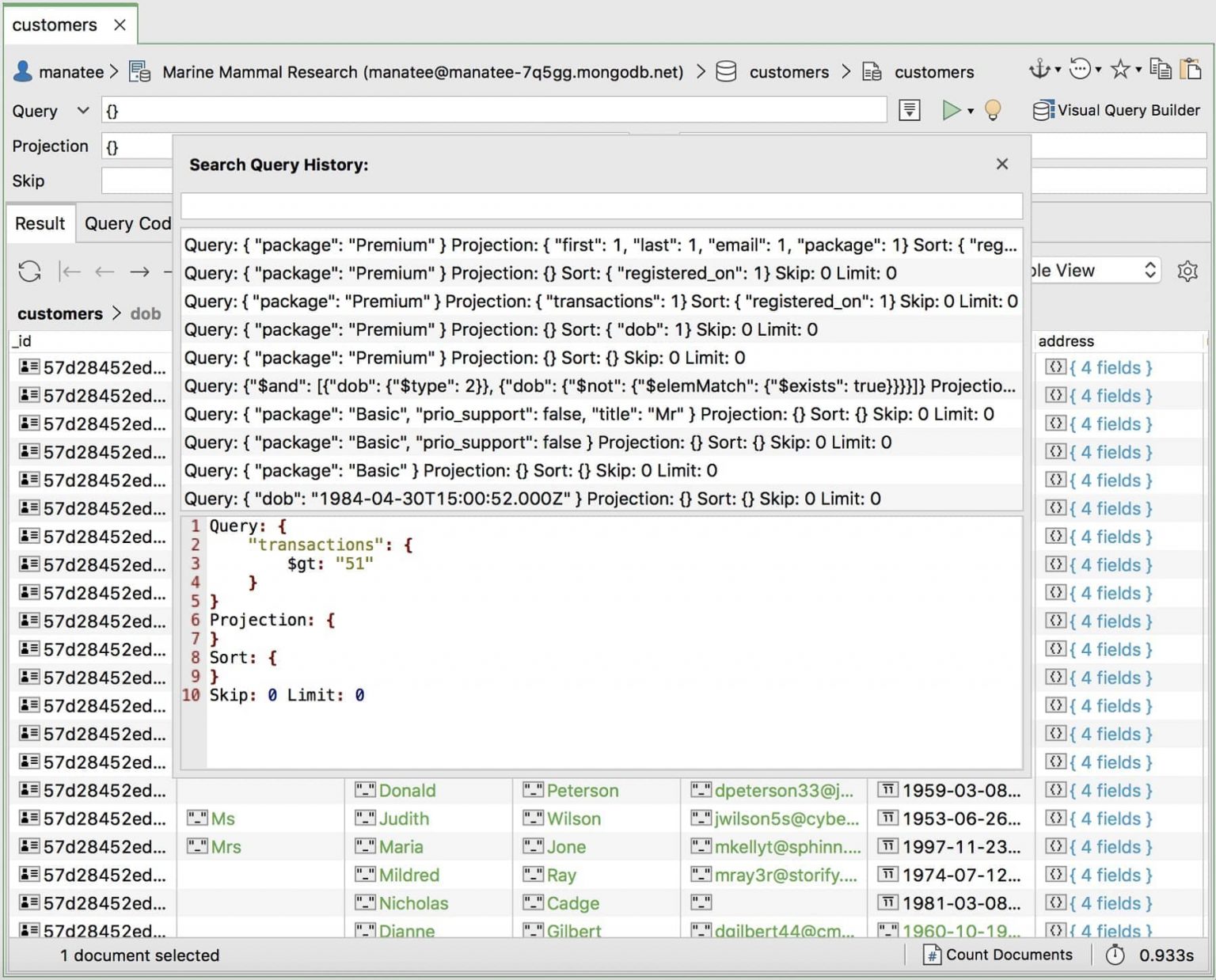Image resolution: width=1216 pixels, height=980 pixels.
Task: Expand the run query dropdown arrow
Action: (x=970, y=111)
